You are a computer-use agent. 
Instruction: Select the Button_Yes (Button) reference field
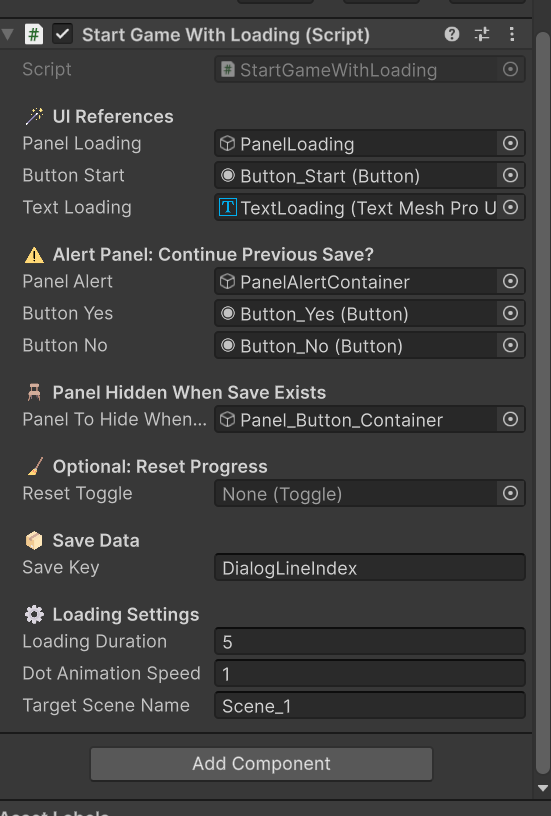pos(356,313)
